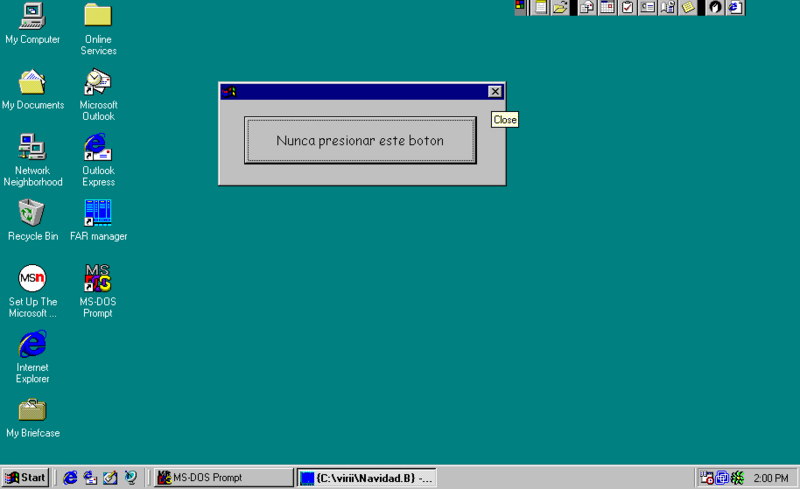The image size is (800, 489).
Task: Launch Outlook Express from Quick Launch
Action: pos(90,478)
